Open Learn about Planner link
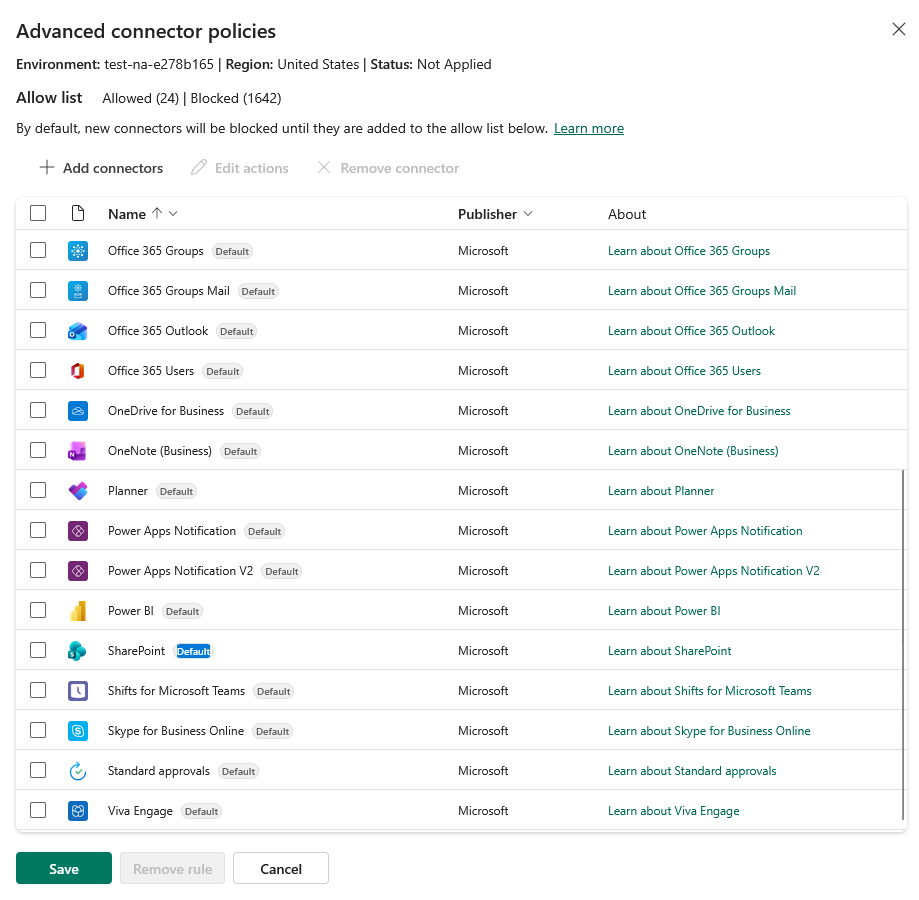The width and height of the screenshot is (919, 900). [x=661, y=491]
